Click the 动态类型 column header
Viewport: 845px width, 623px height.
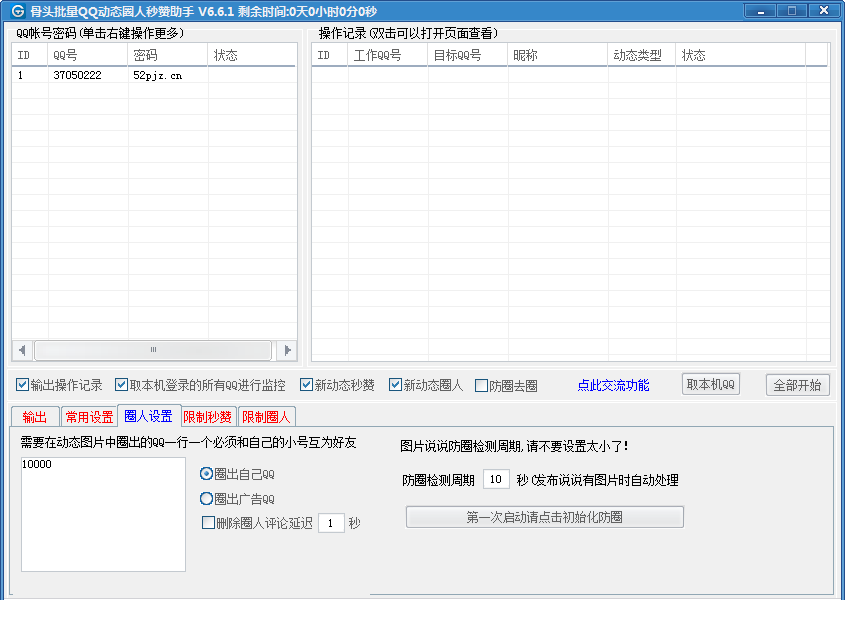click(x=642, y=55)
